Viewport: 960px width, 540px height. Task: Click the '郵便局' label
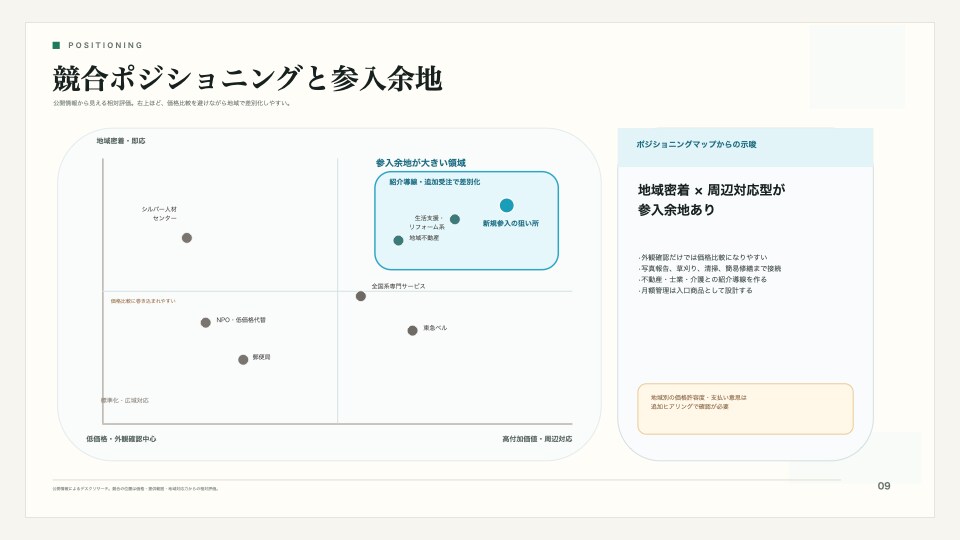point(261,357)
